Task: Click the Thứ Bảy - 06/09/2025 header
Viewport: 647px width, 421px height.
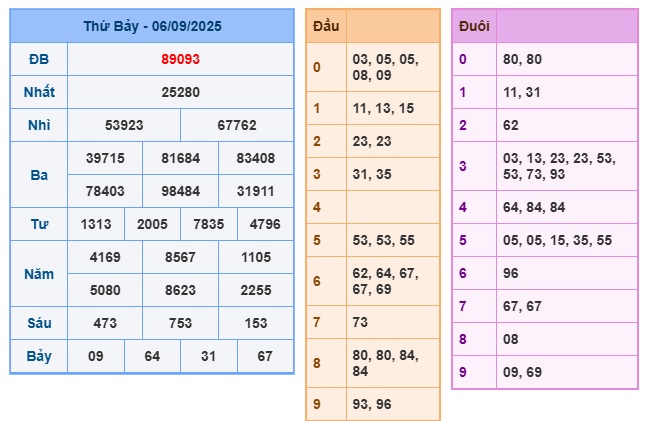Action: 152,27
